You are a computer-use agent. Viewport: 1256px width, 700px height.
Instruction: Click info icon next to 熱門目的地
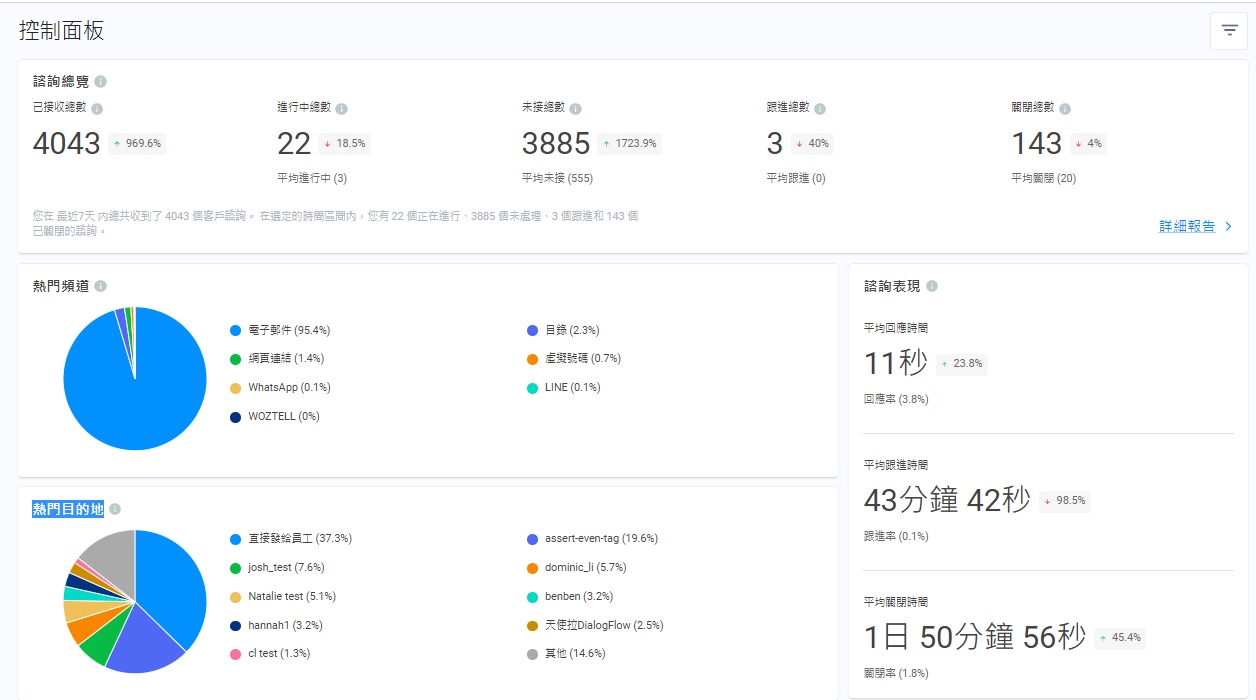click(x=115, y=509)
